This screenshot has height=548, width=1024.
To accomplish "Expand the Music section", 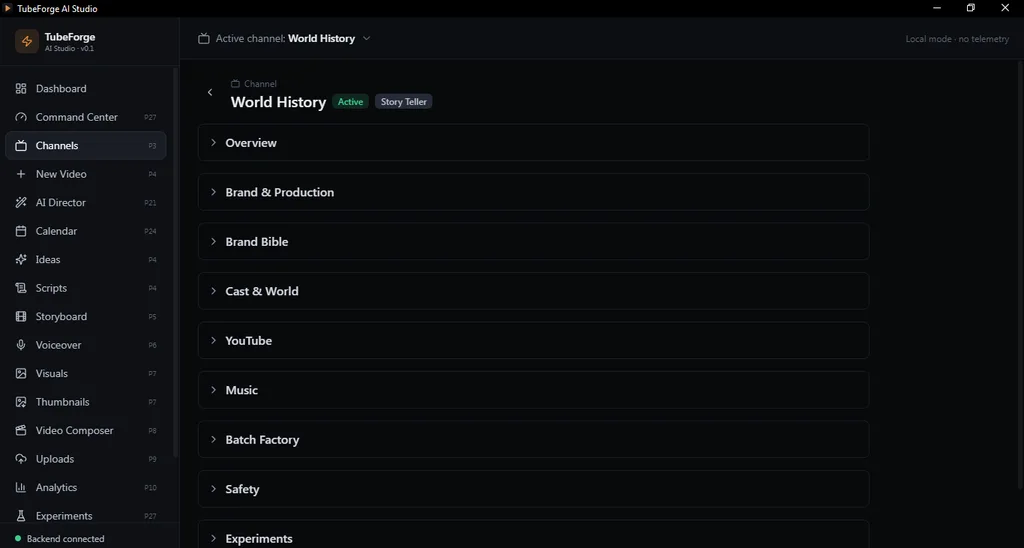I will 534,390.
